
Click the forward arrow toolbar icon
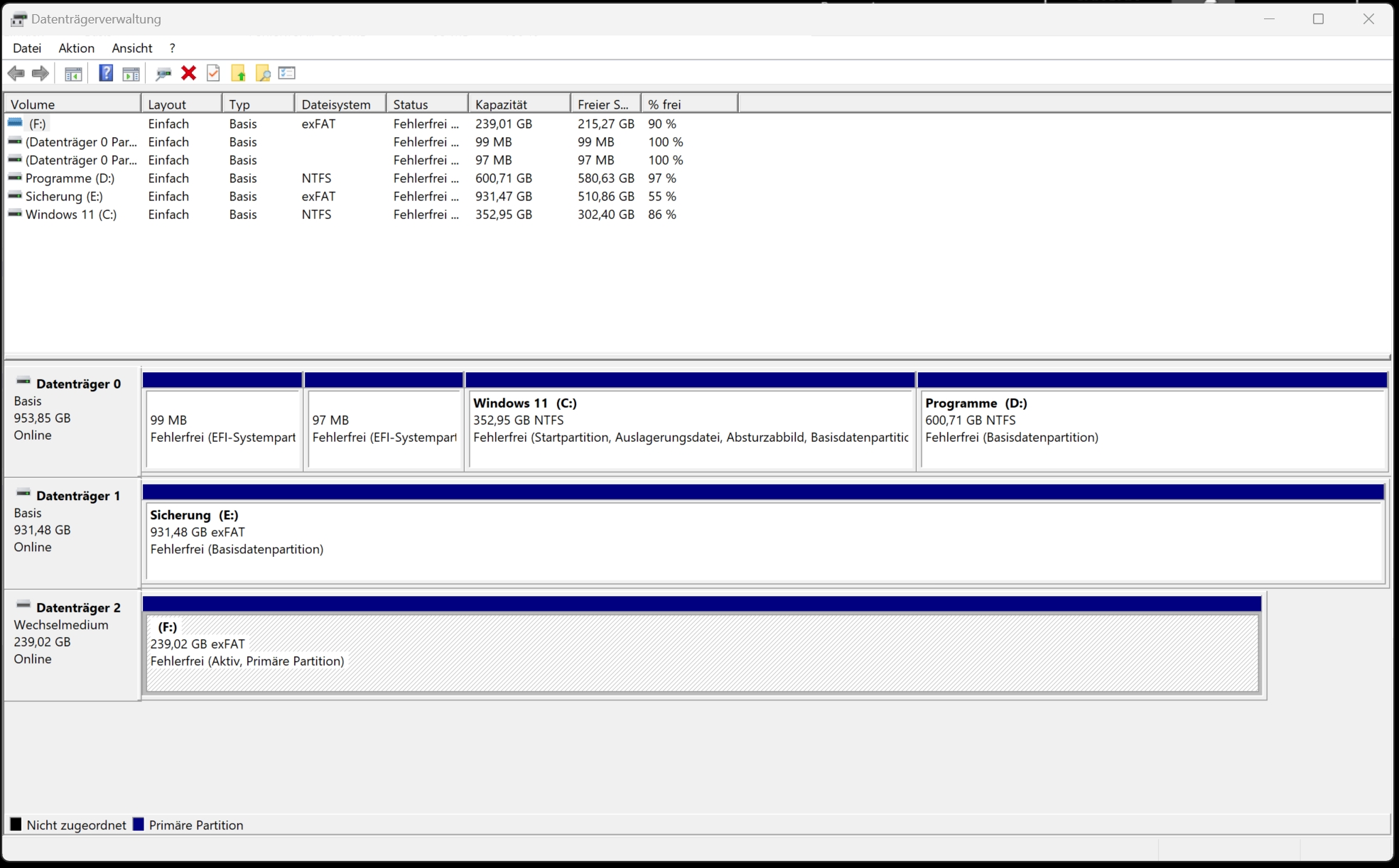pos(40,73)
